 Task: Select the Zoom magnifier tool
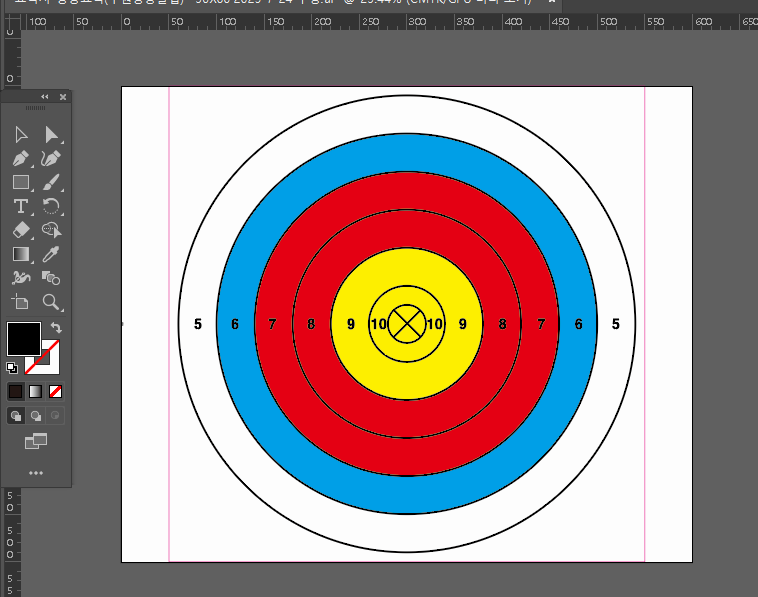pos(51,302)
